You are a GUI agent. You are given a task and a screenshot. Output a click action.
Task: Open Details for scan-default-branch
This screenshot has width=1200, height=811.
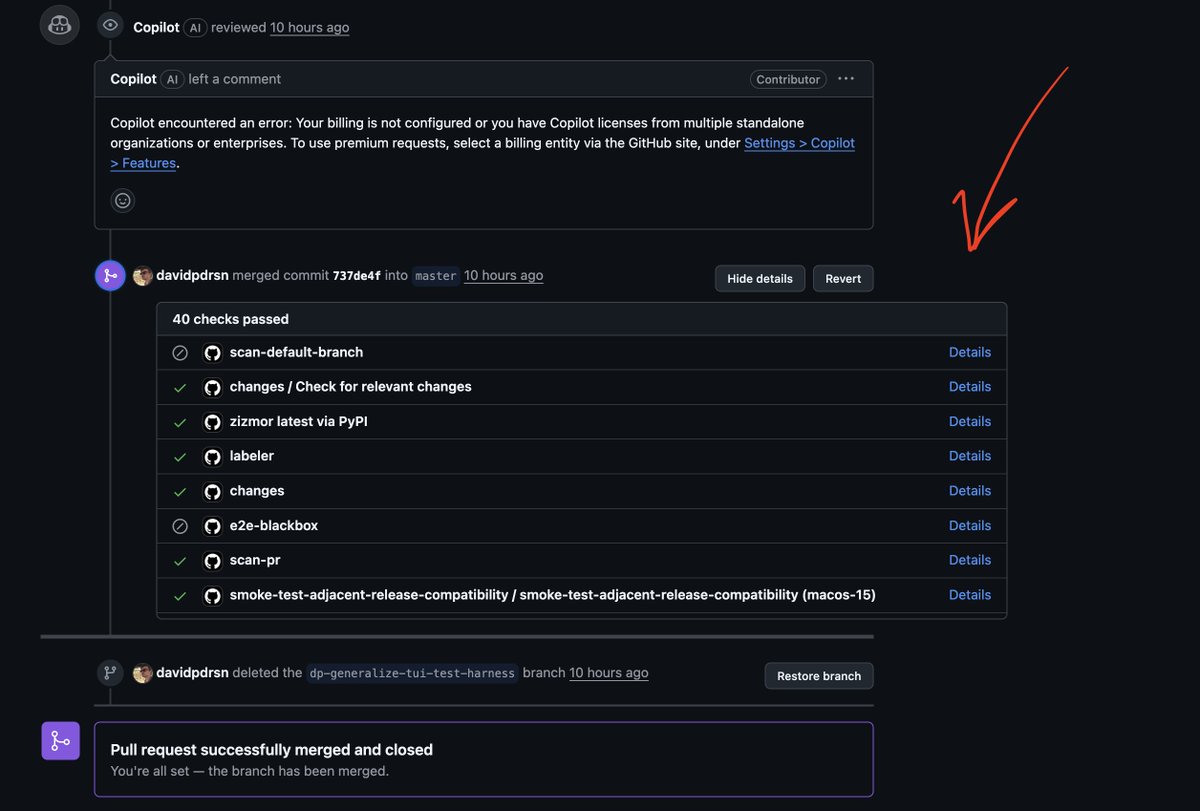point(969,352)
